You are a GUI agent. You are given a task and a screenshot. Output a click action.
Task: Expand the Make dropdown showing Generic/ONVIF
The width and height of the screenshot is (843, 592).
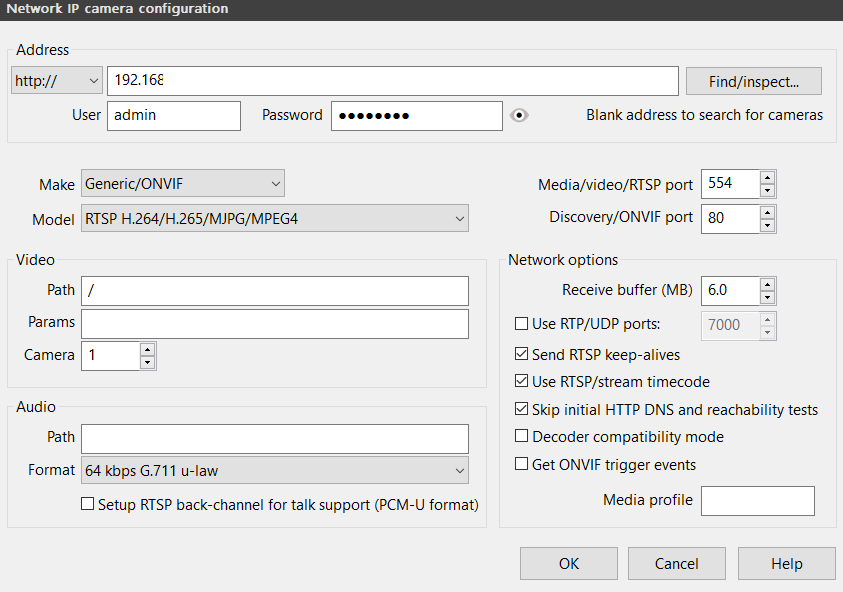click(182, 183)
